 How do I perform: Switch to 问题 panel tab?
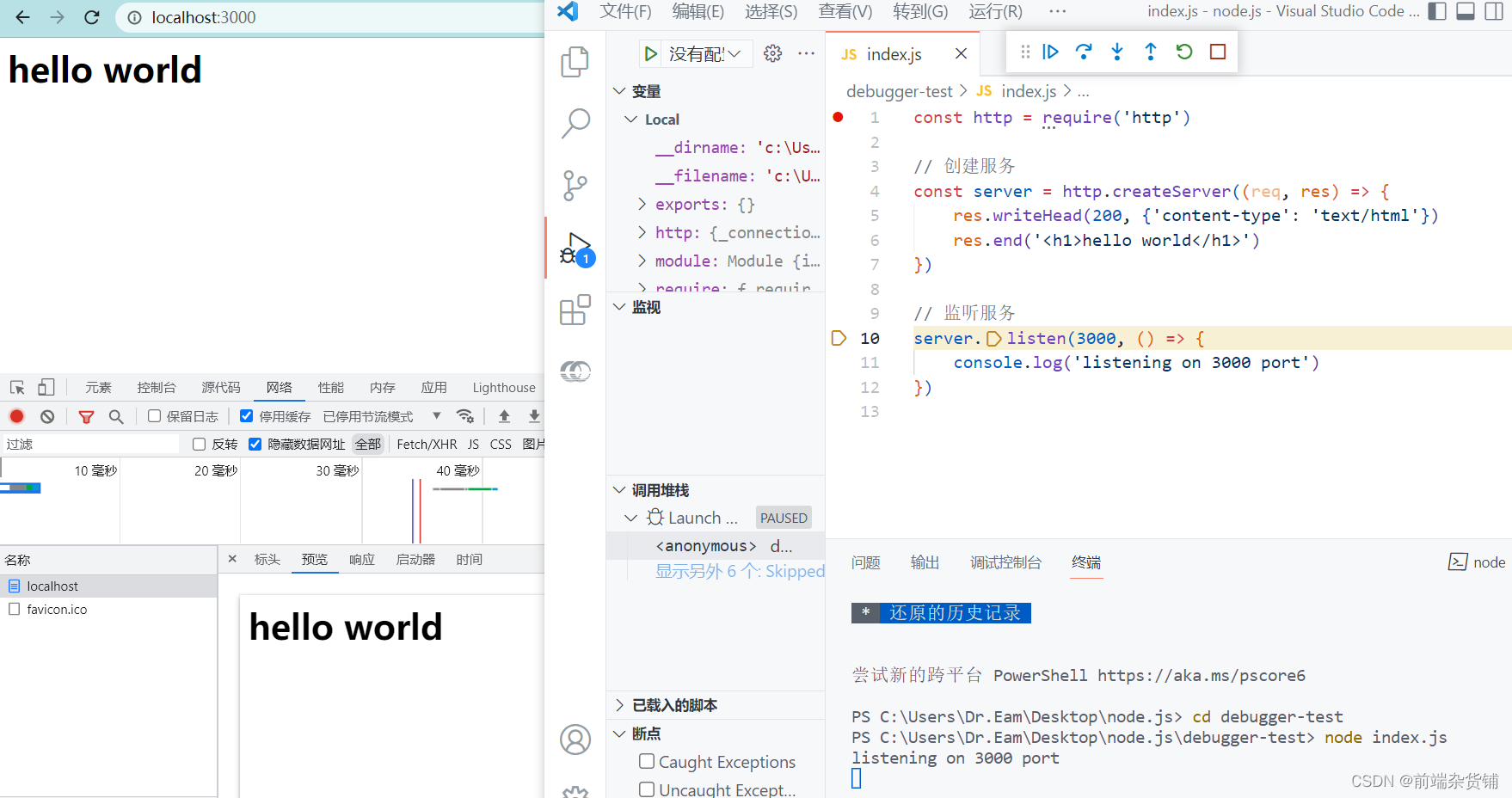pyautogui.click(x=865, y=562)
